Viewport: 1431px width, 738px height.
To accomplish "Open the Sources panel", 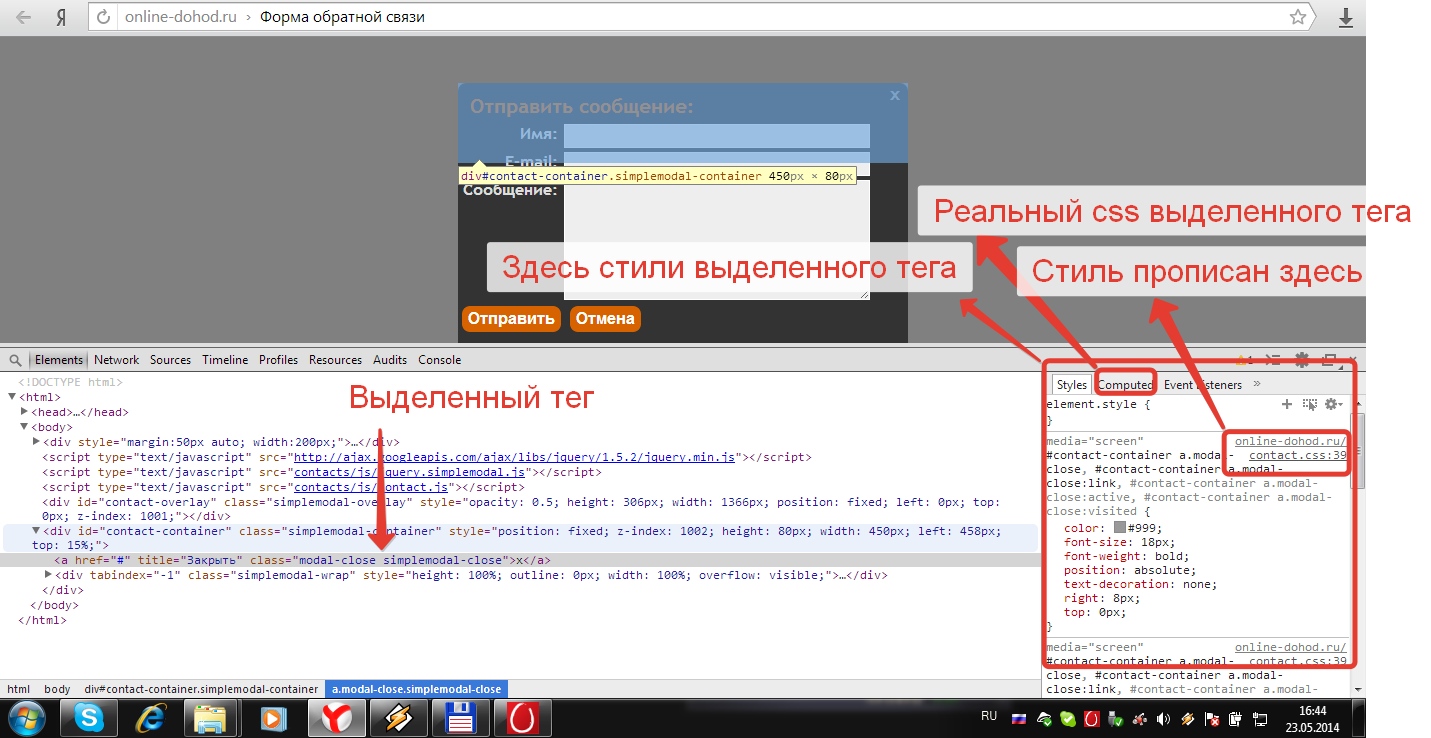I will pyautogui.click(x=170, y=360).
